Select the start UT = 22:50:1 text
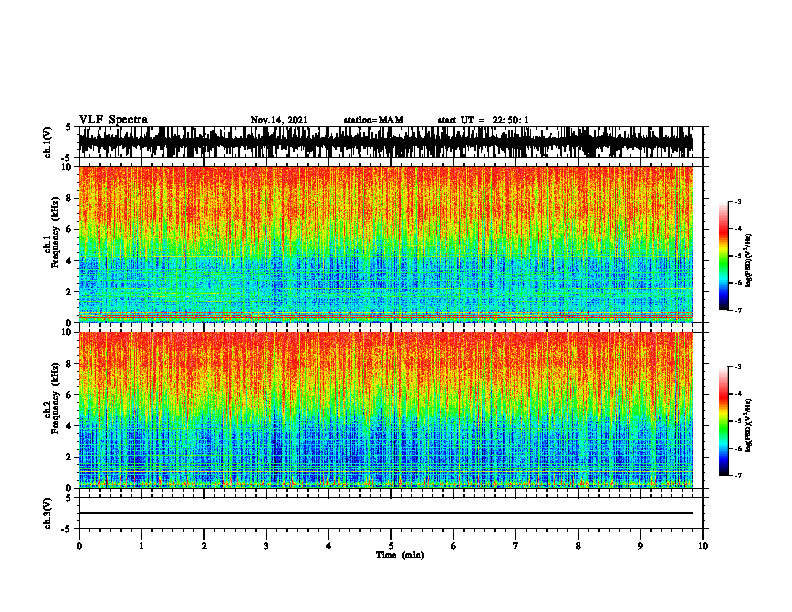This screenshot has height=612, width=792. pyautogui.click(x=483, y=120)
